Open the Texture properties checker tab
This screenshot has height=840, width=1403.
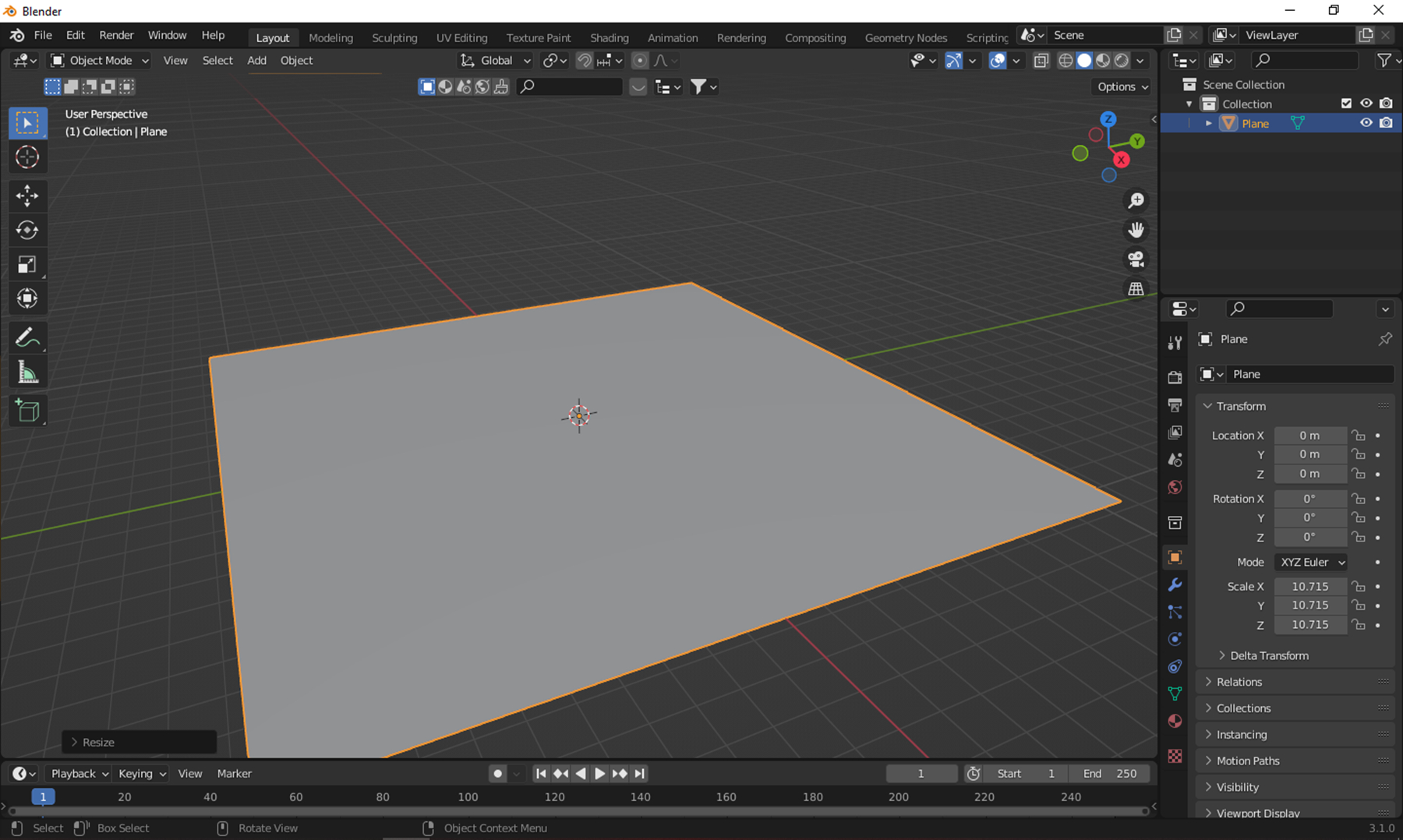click(1175, 756)
